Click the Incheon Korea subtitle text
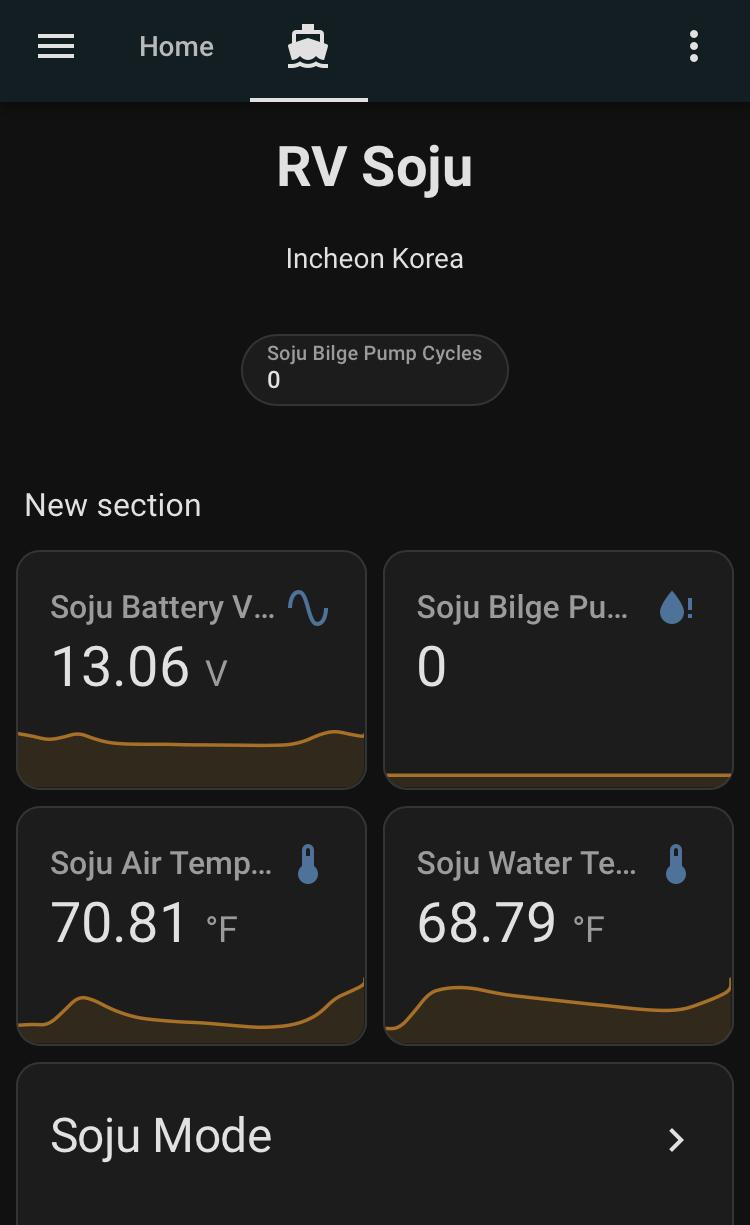Screen dimensions: 750x1225 tap(374, 258)
